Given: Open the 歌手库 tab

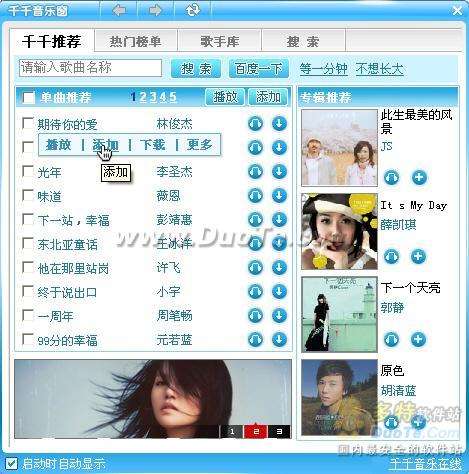Looking at the screenshot, I should pyautogui.click(x=220, y=42).
